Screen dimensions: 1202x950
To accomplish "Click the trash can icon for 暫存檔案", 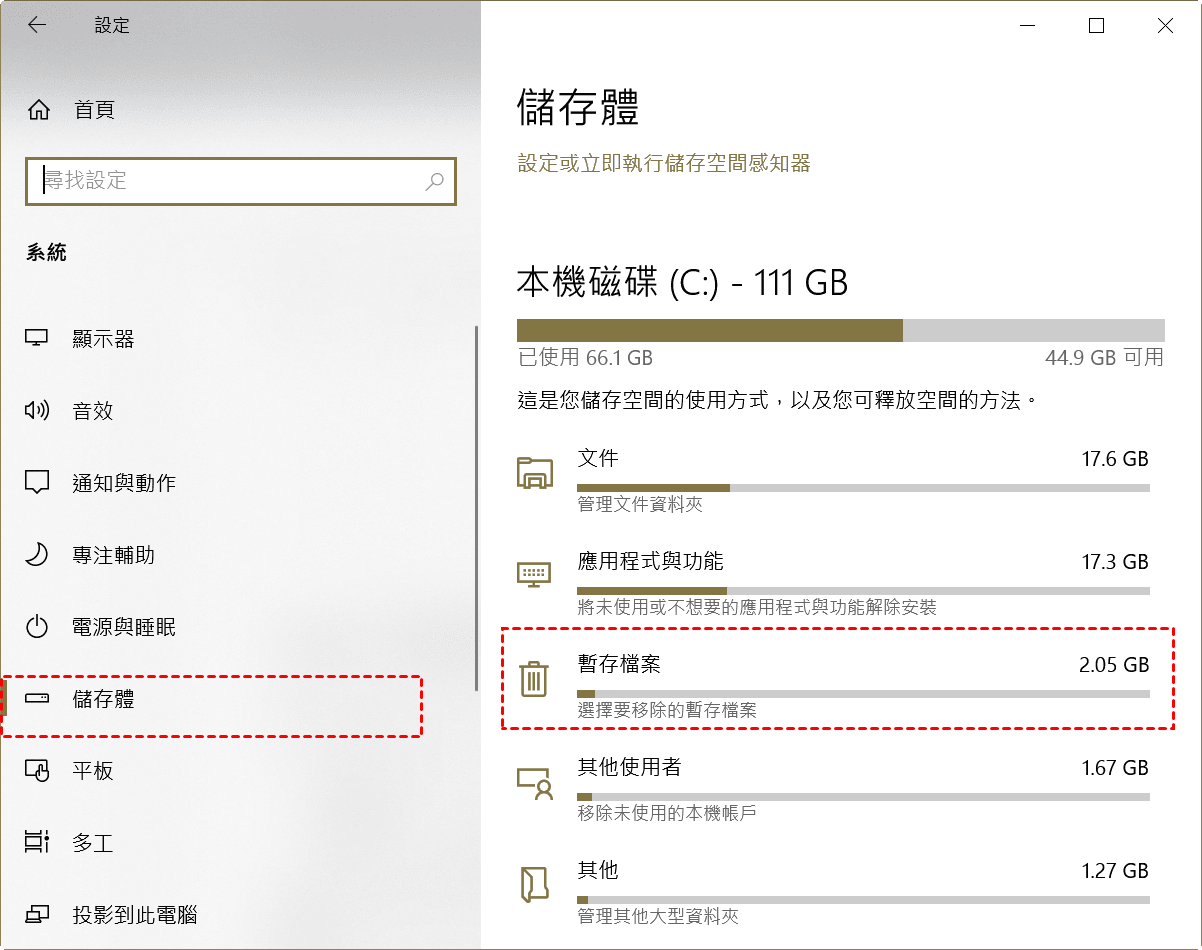I will pos(534,679).
